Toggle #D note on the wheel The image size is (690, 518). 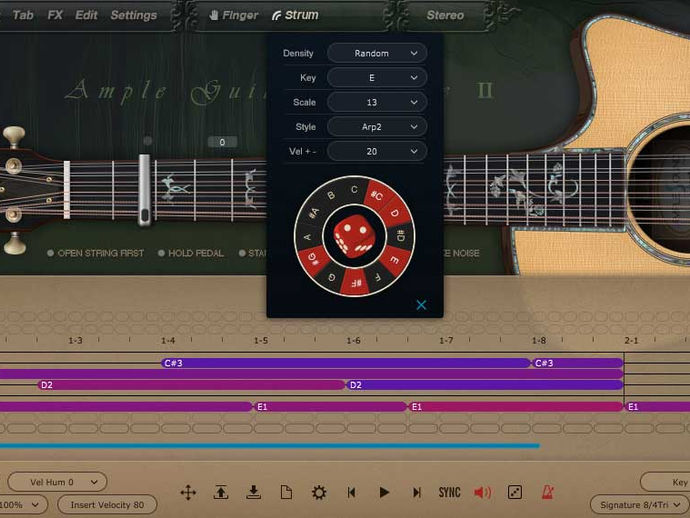(x=400, y=236)
